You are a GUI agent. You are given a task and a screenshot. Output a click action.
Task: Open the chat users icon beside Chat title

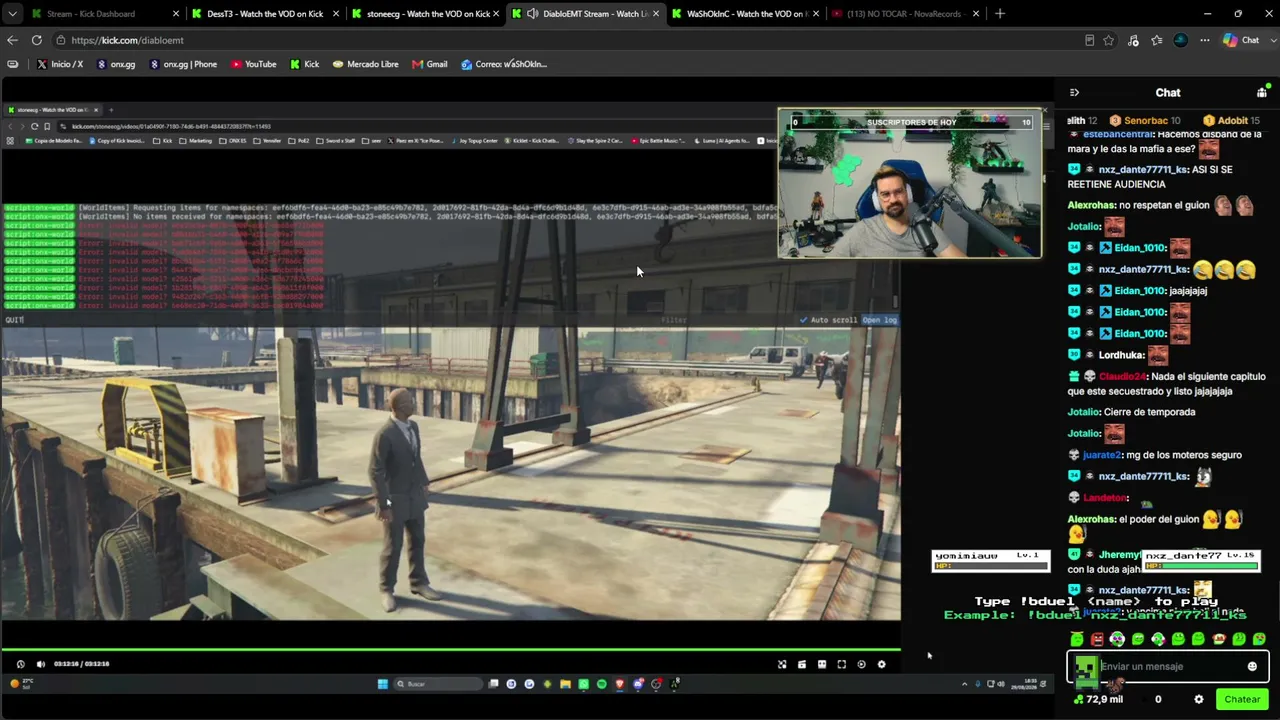(1262, 92)
